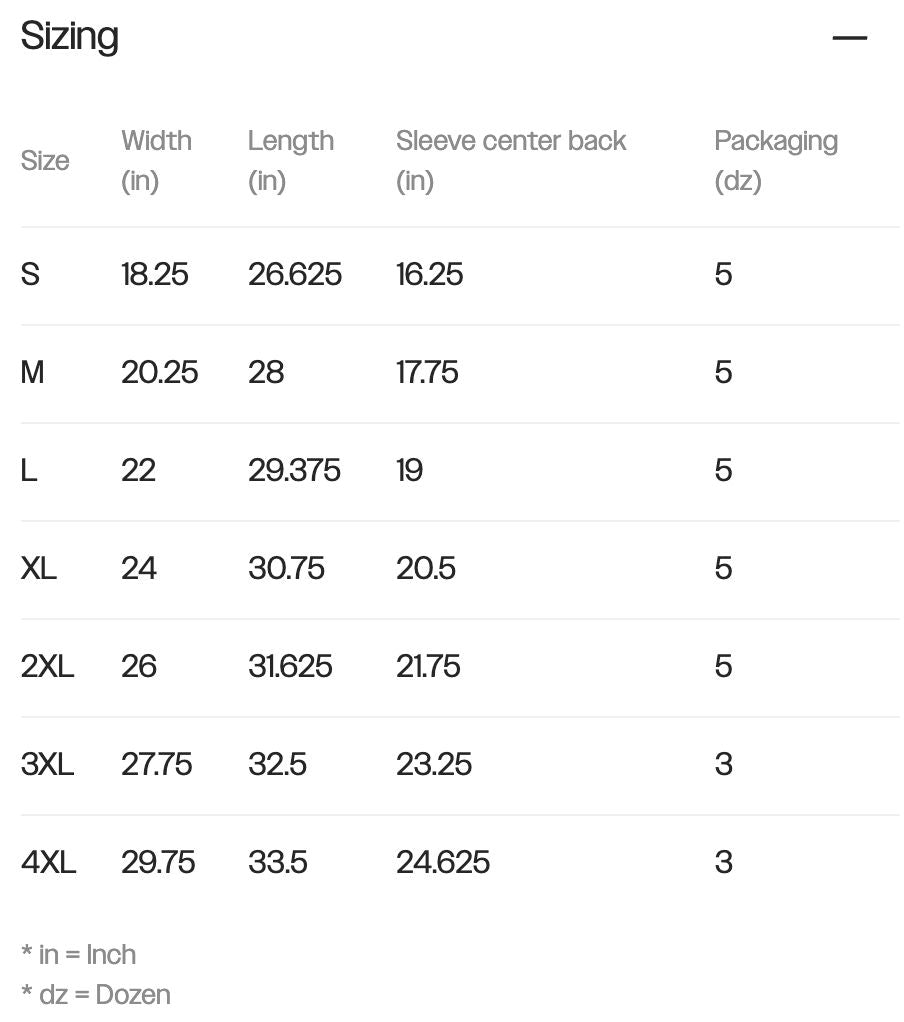Screen dimensions: 904x1022
Task: Select the Width (in) column header
Action: (x=156, y=160)
